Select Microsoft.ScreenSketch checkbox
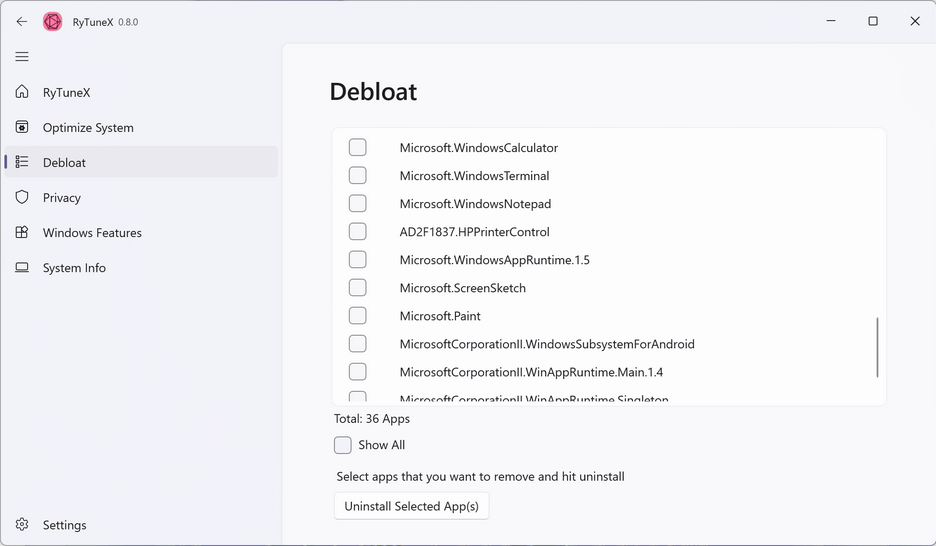Viewport: 936px width, 546px height. (358, 288)
